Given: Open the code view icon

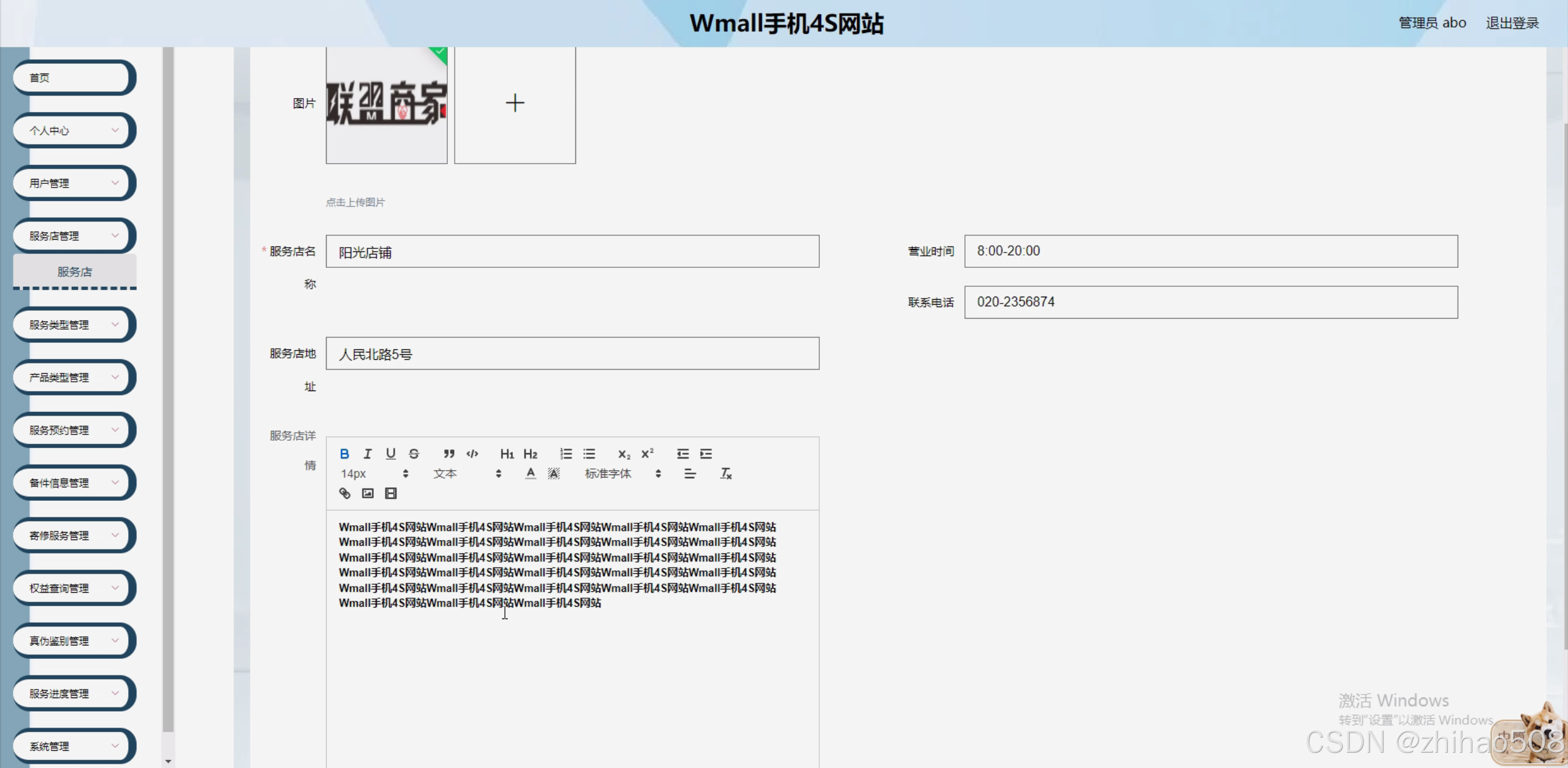Looking at the screenshot, I should pos(472,454).
